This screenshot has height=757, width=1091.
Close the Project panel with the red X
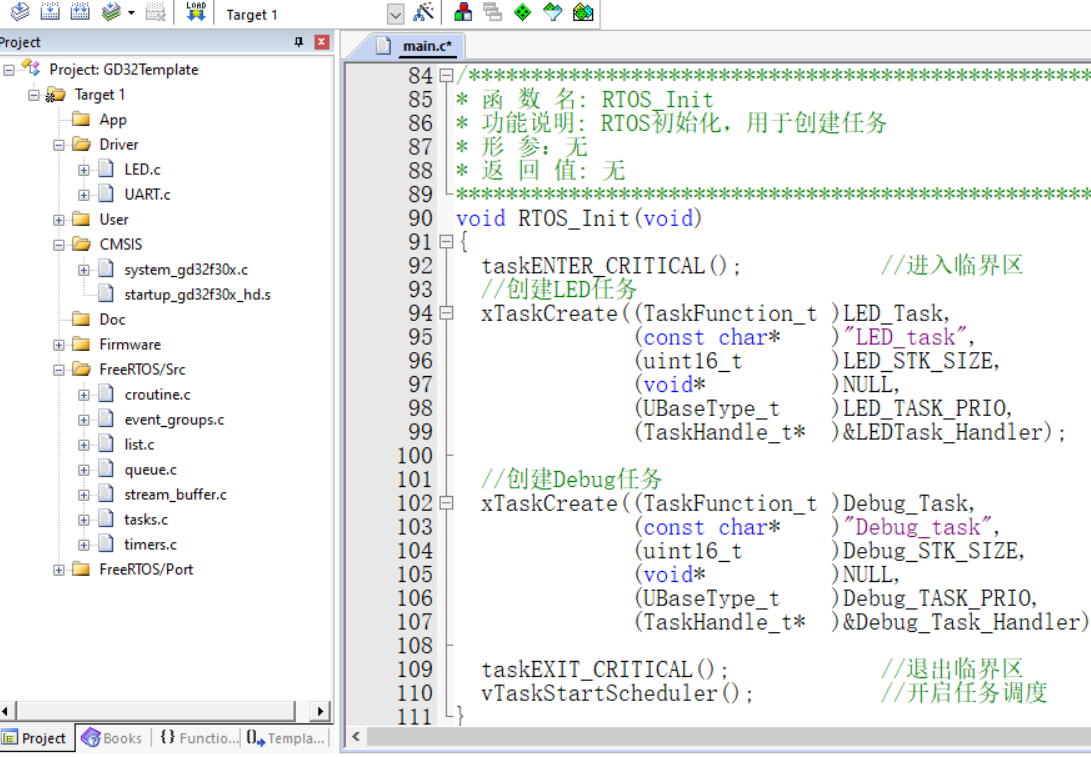pyautogui.click(x=321, y=42)
